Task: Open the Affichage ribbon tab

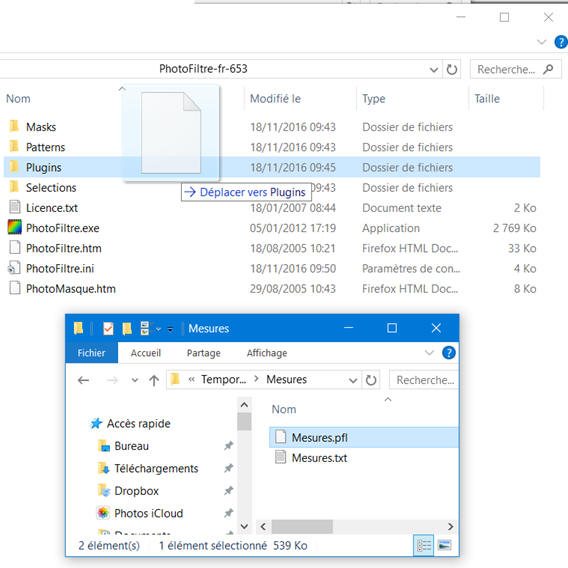Action: pyautogui.click(x=267, y=352)
